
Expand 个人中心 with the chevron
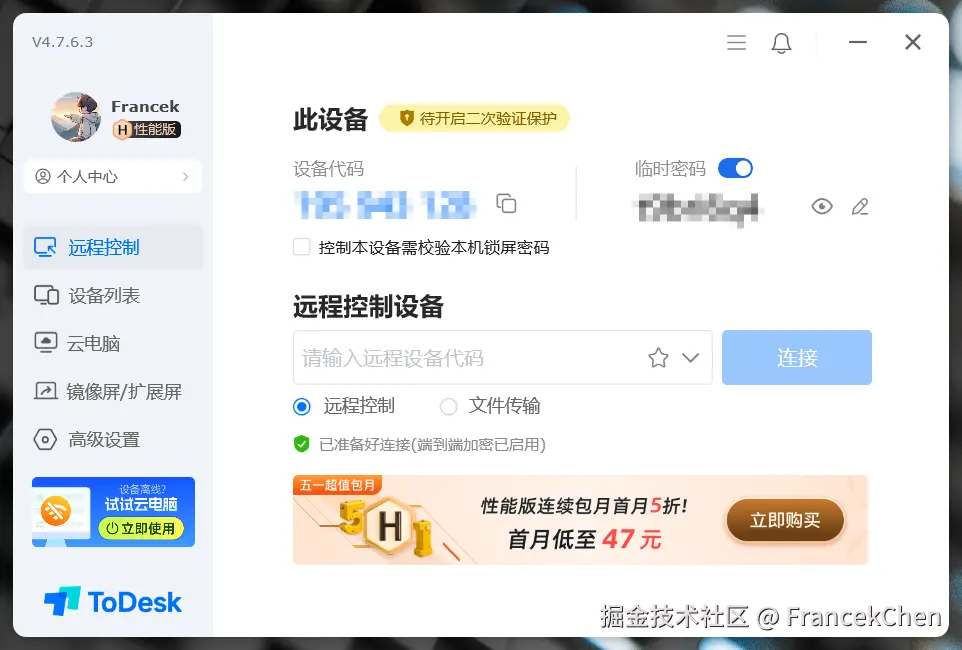pos(185,177)
